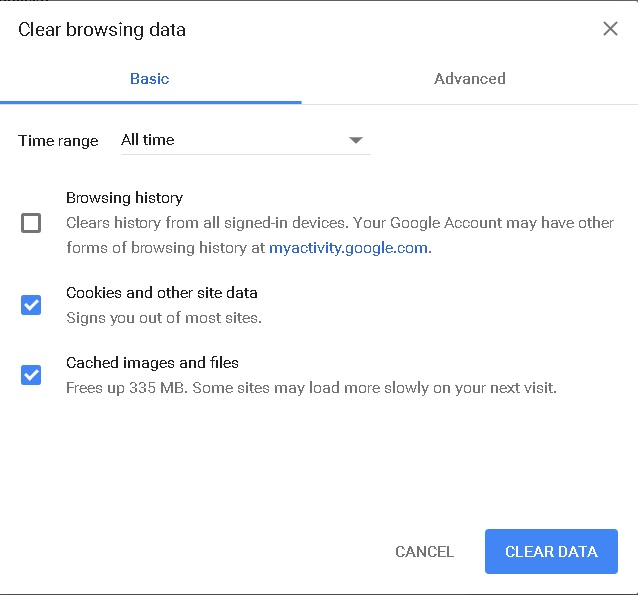
Task: Click the 'Cookies and other site data' label
Action: (162, 293)
